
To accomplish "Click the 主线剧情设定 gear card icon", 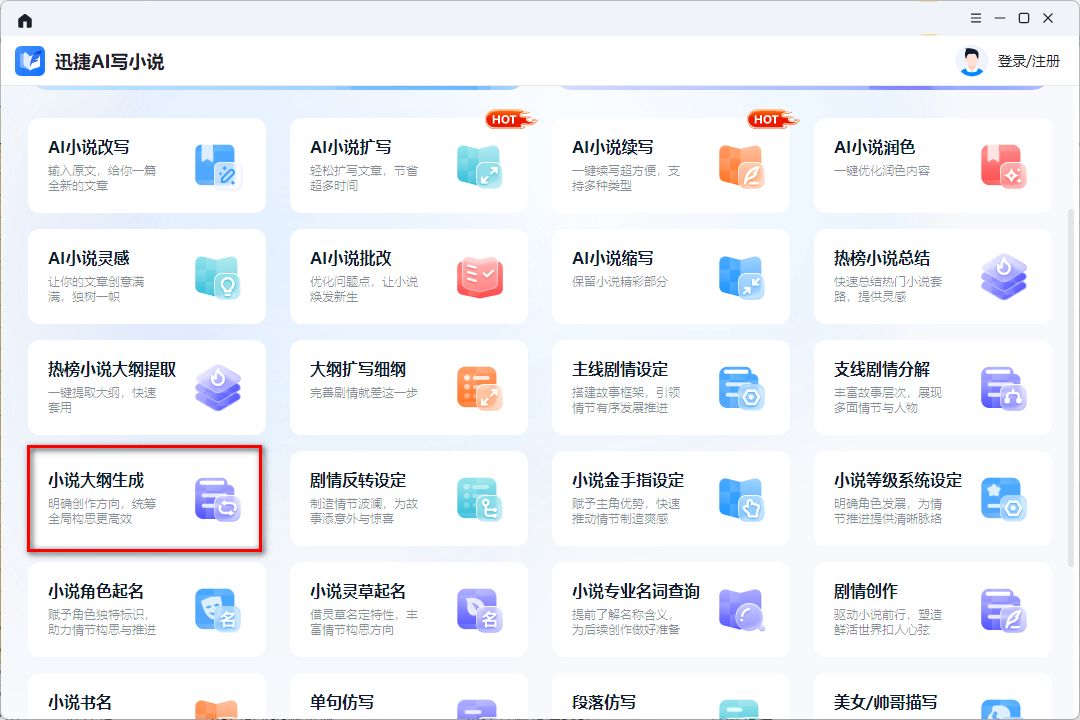I will click(741, 387).
